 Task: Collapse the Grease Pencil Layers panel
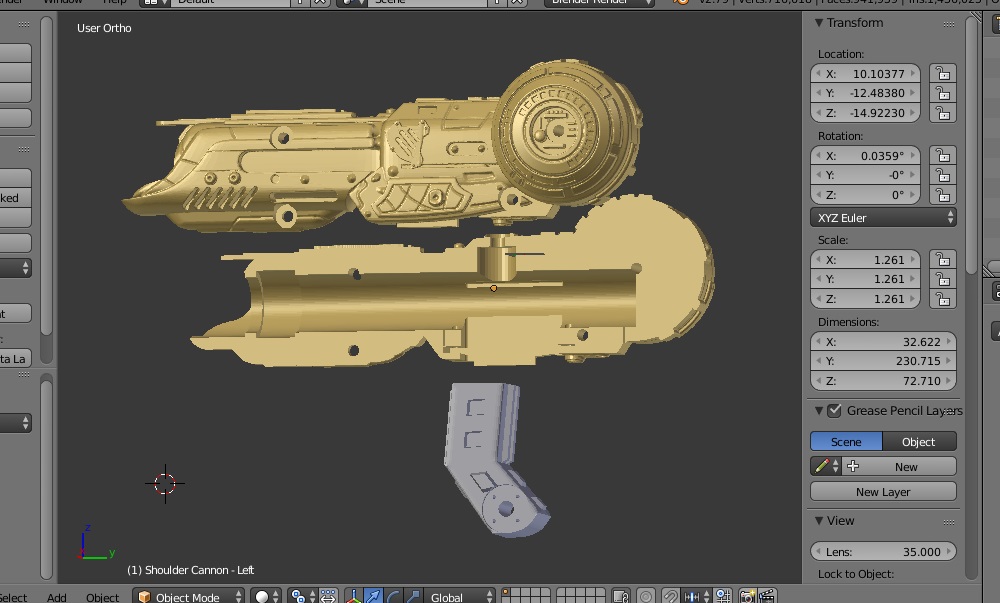[x=818, y=411]
